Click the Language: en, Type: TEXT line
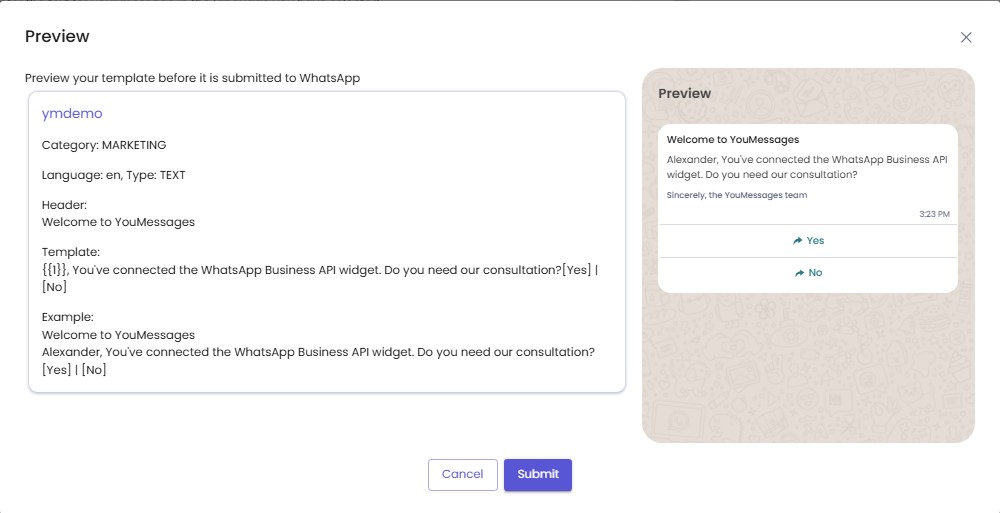The height and width of the screenshot is (513, 1000). pos(113,175)
